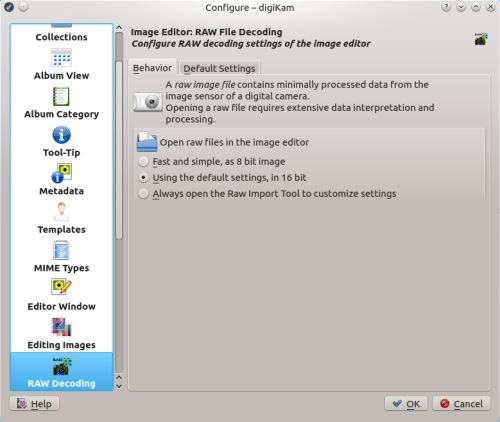
Task: Click the title bar help question icon
Action: 446,7
